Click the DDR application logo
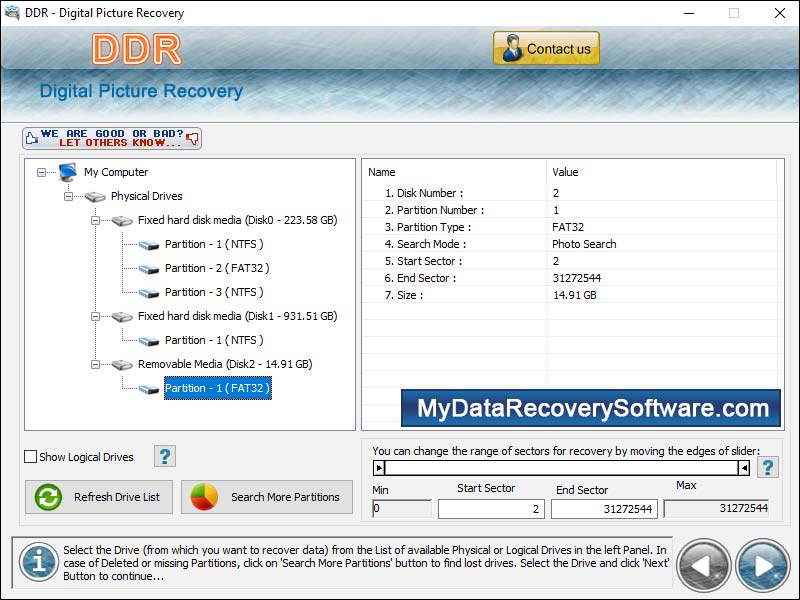 pyautogui.click(x=136, y=49)
